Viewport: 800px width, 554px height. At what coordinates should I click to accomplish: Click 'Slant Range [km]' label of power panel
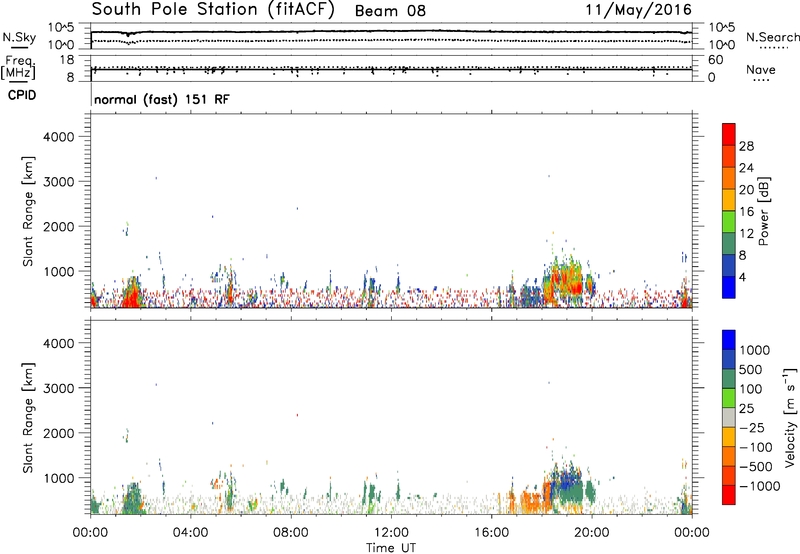coord(28,211)
